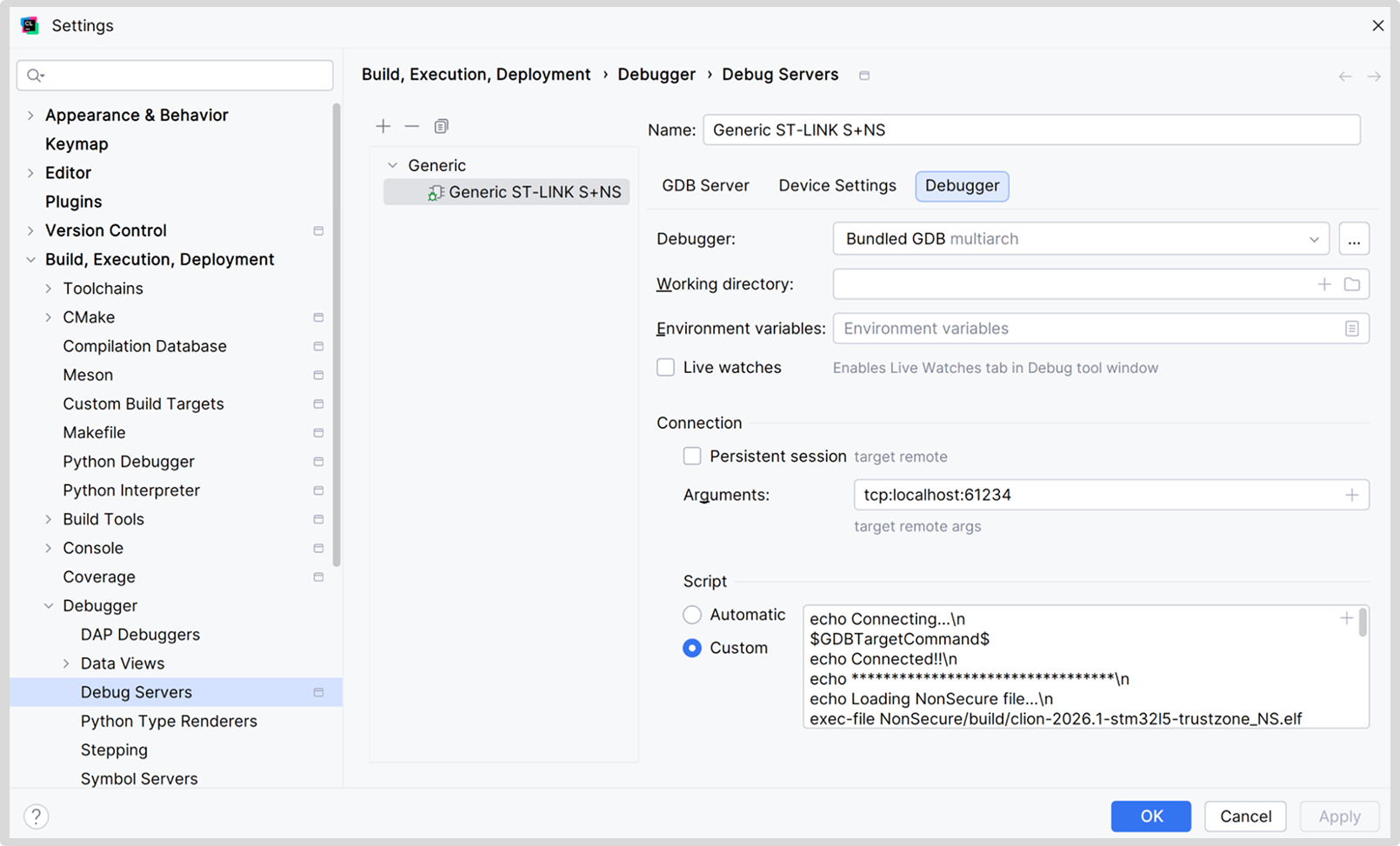This screenshot has height=846, width=1400.
Task: Open the Environment variables editor icon
Action: pyautogui.click(x=1351, y=329)
